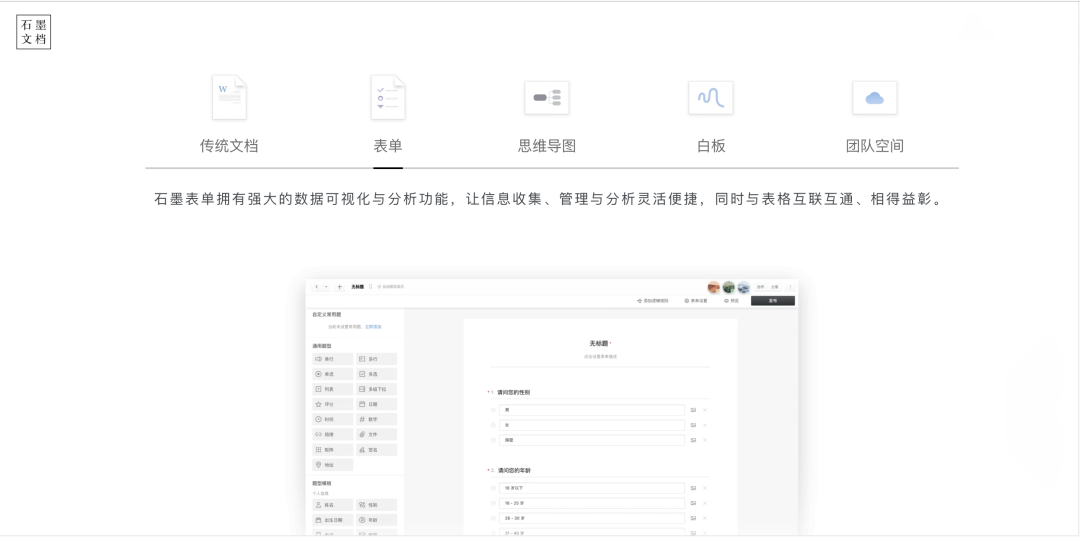Select the radio button for 26 - 30 岁
The width and height of the screenshot is (1080, 537).
[x=493, y=518]
